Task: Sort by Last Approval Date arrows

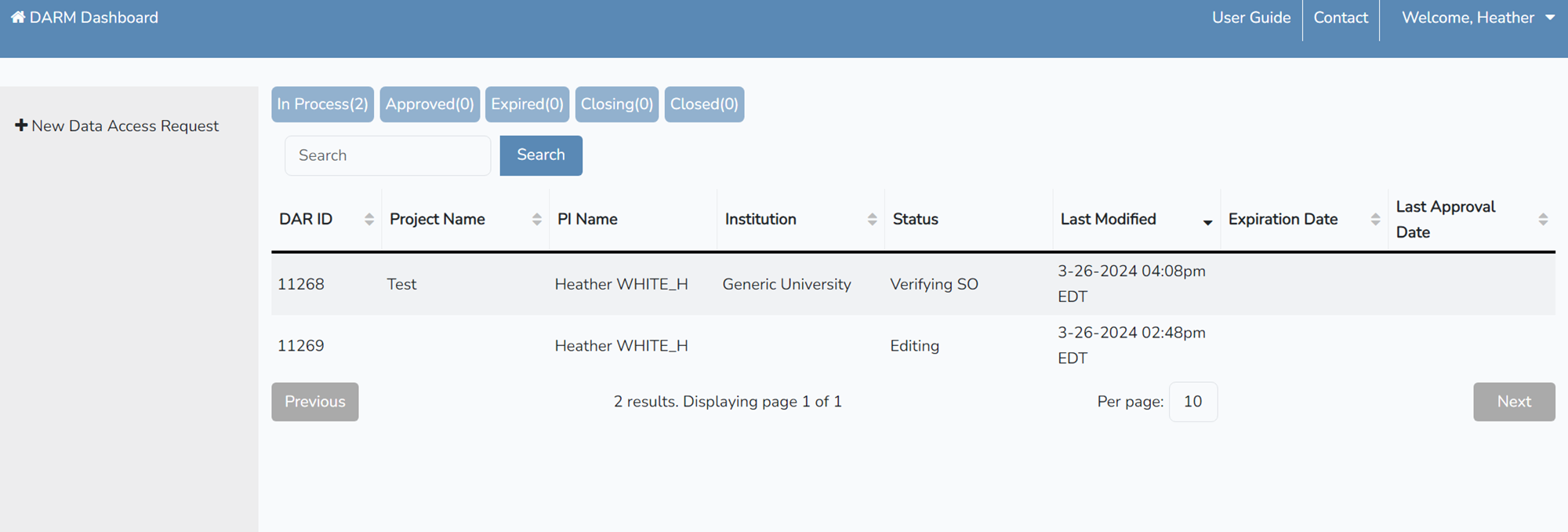Action: pos(1543,220)
